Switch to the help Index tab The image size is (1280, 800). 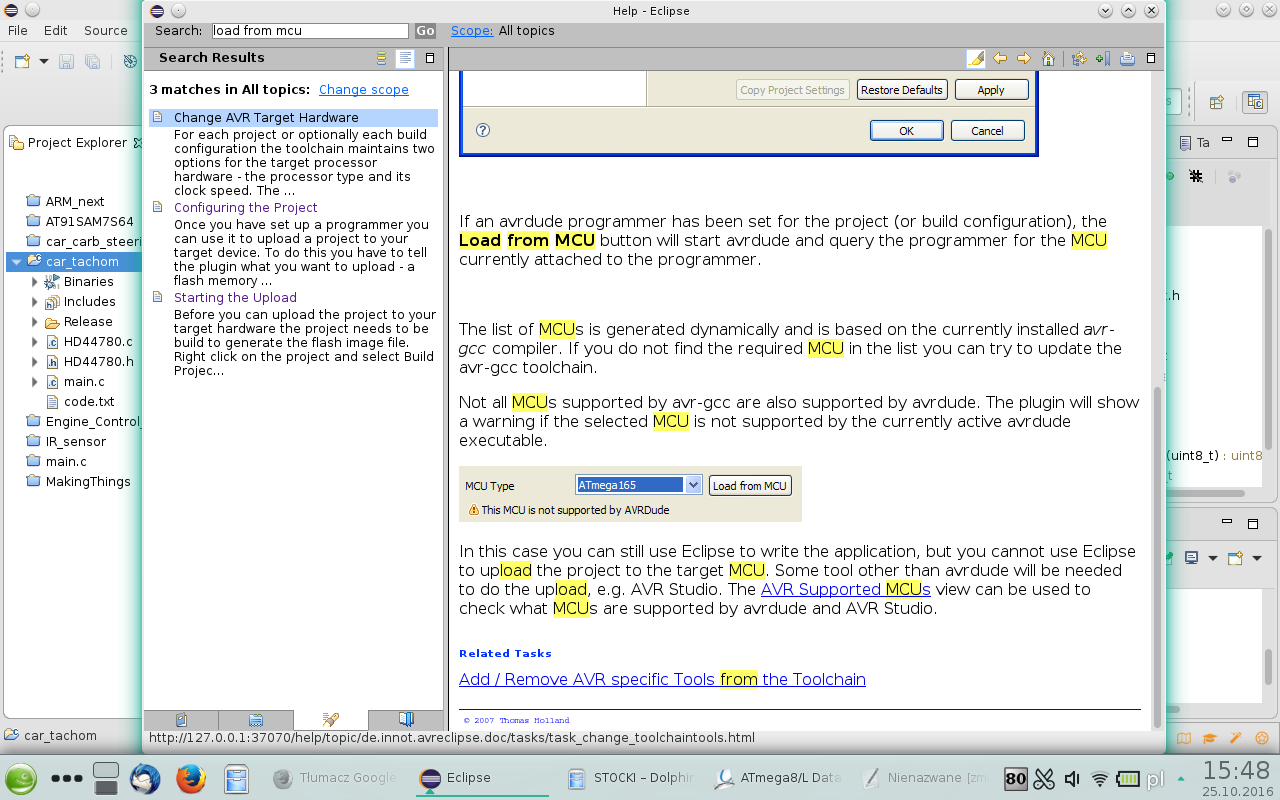click(256, 720)
